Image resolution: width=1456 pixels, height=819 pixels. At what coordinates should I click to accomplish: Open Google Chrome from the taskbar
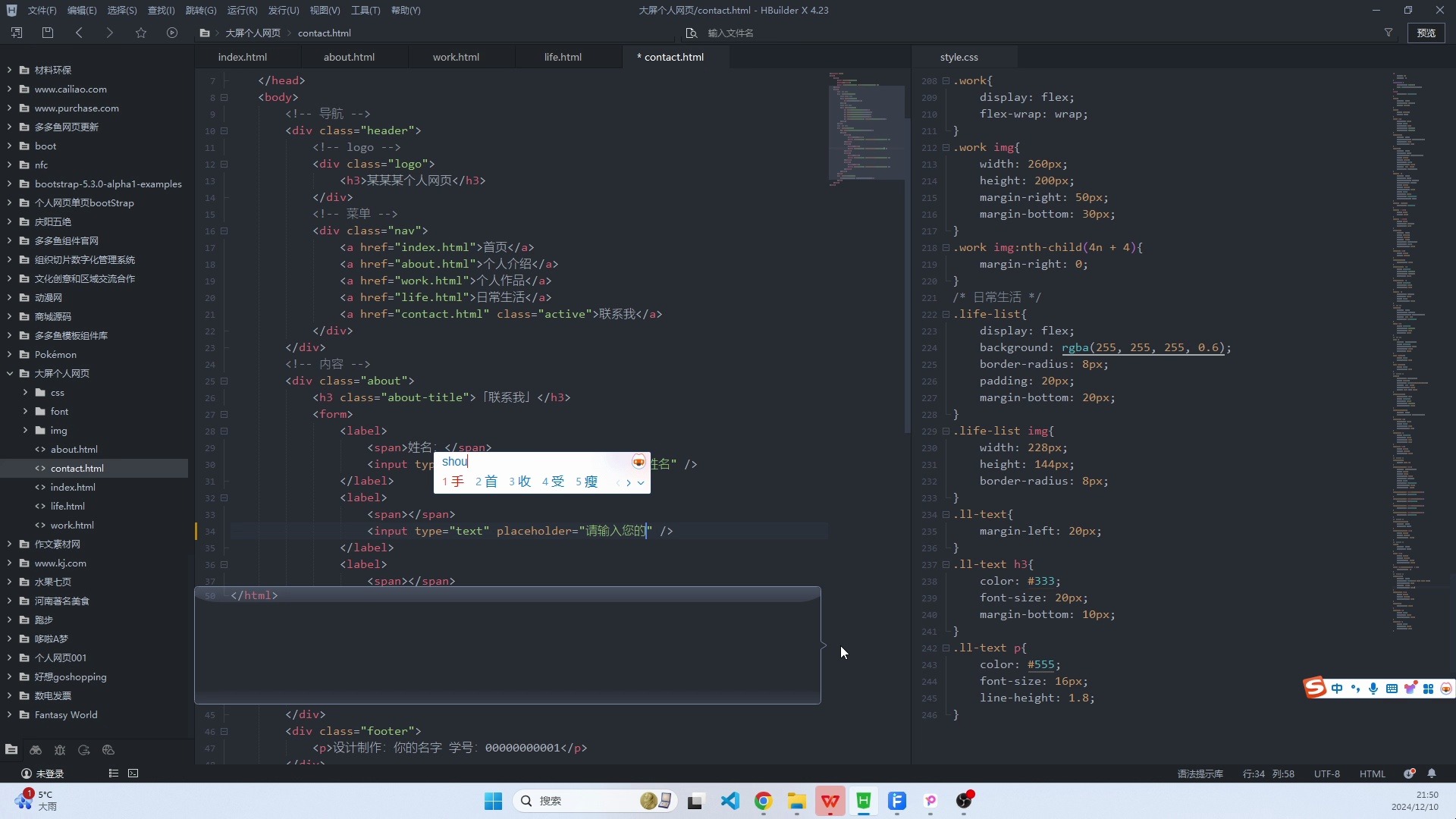point(764,801)
